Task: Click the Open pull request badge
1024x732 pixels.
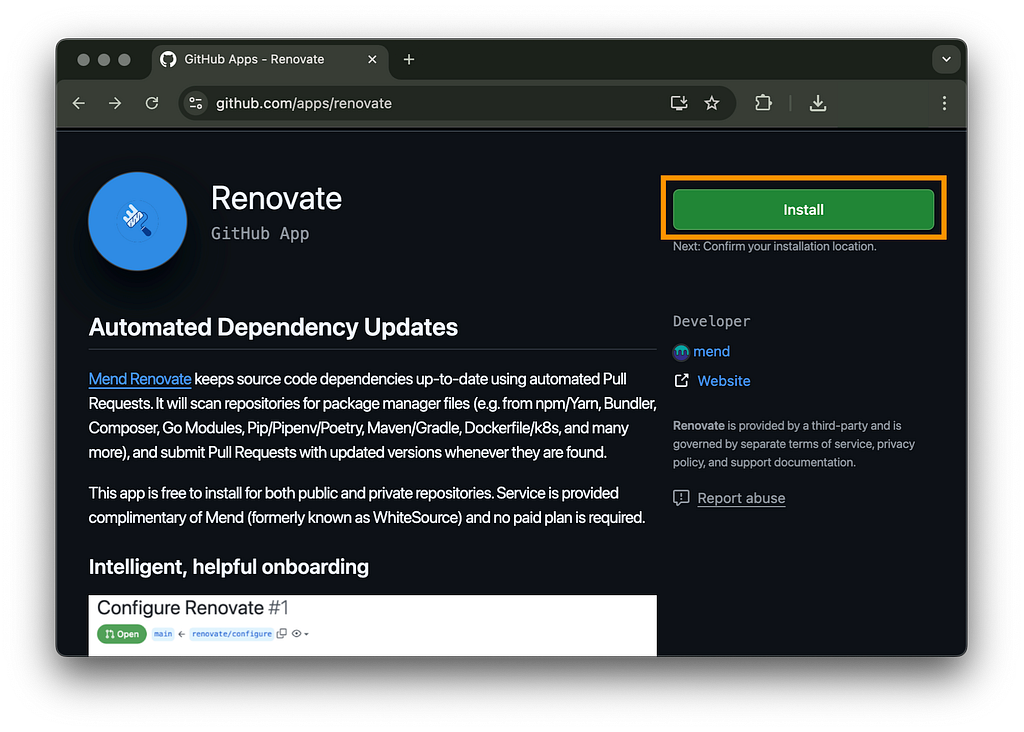Action: pos(121,634)
